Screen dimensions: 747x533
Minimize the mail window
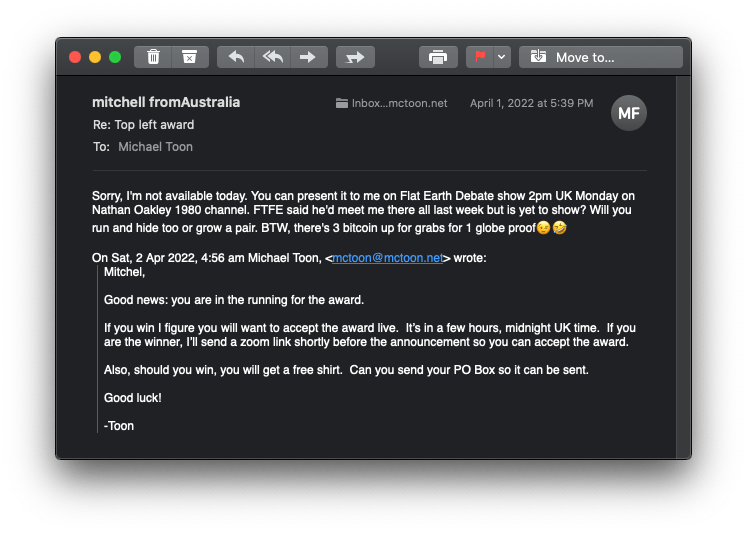click(95, 57)
